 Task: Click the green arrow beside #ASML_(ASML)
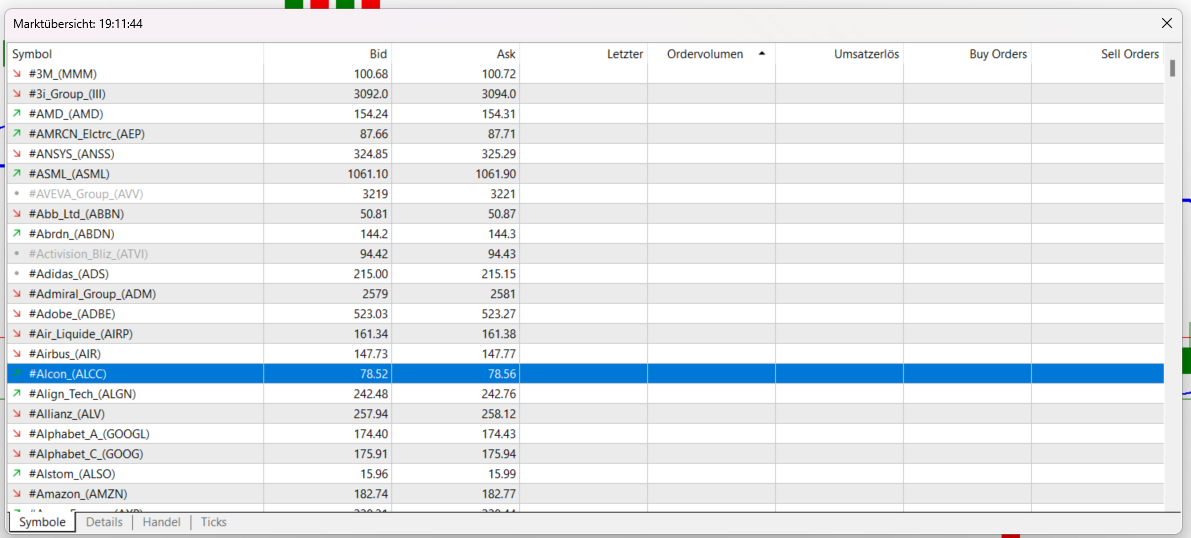pos(17,174)
